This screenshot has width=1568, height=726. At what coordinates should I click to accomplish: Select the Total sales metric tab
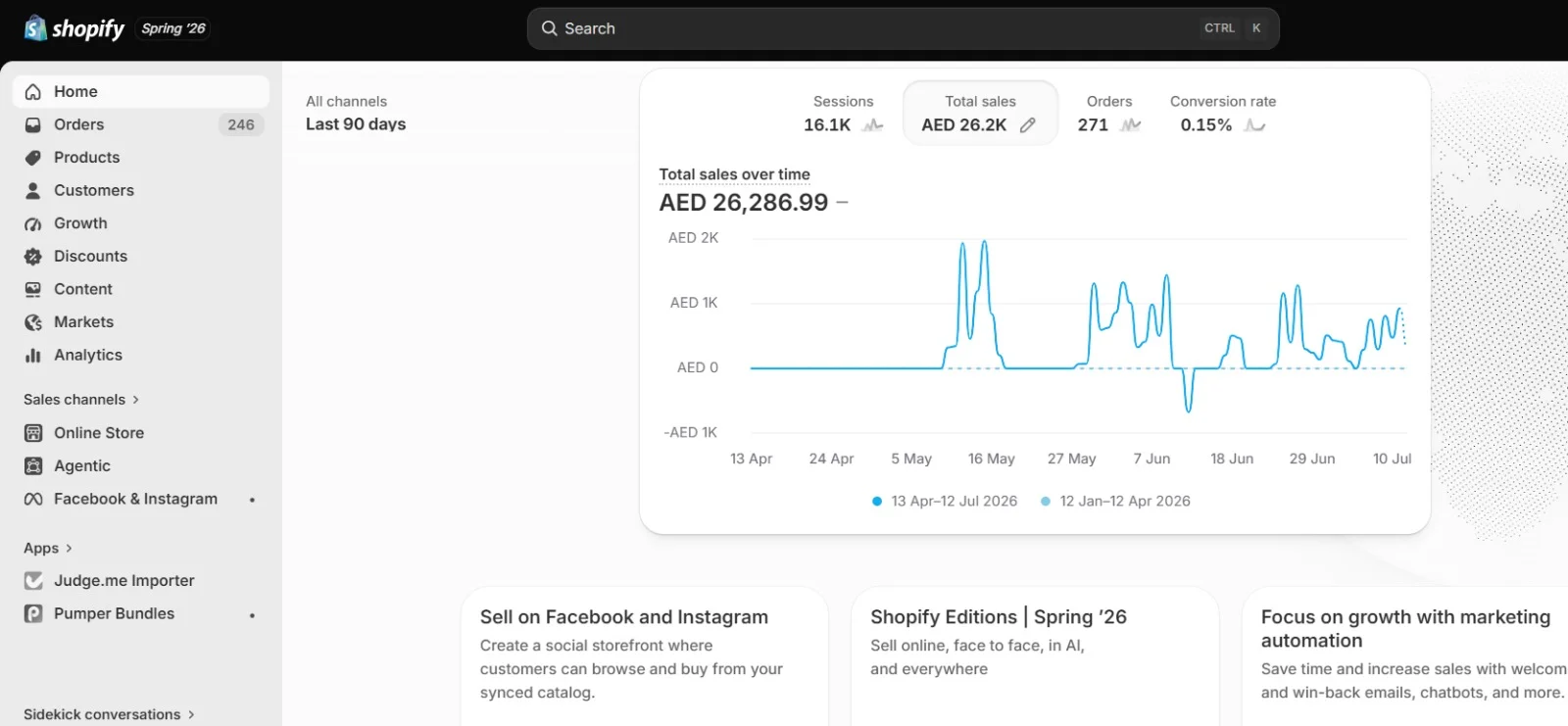980,114
